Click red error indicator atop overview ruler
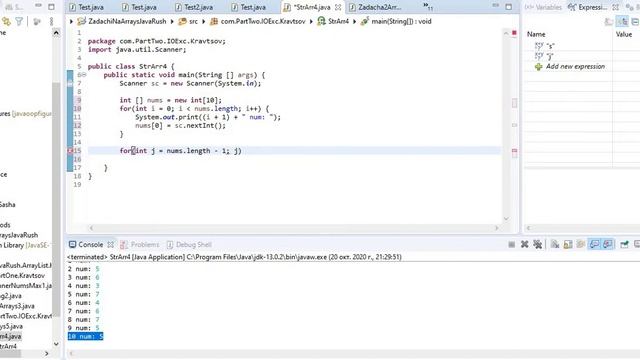This screenshot has height=360, width=640. (514, 33)
